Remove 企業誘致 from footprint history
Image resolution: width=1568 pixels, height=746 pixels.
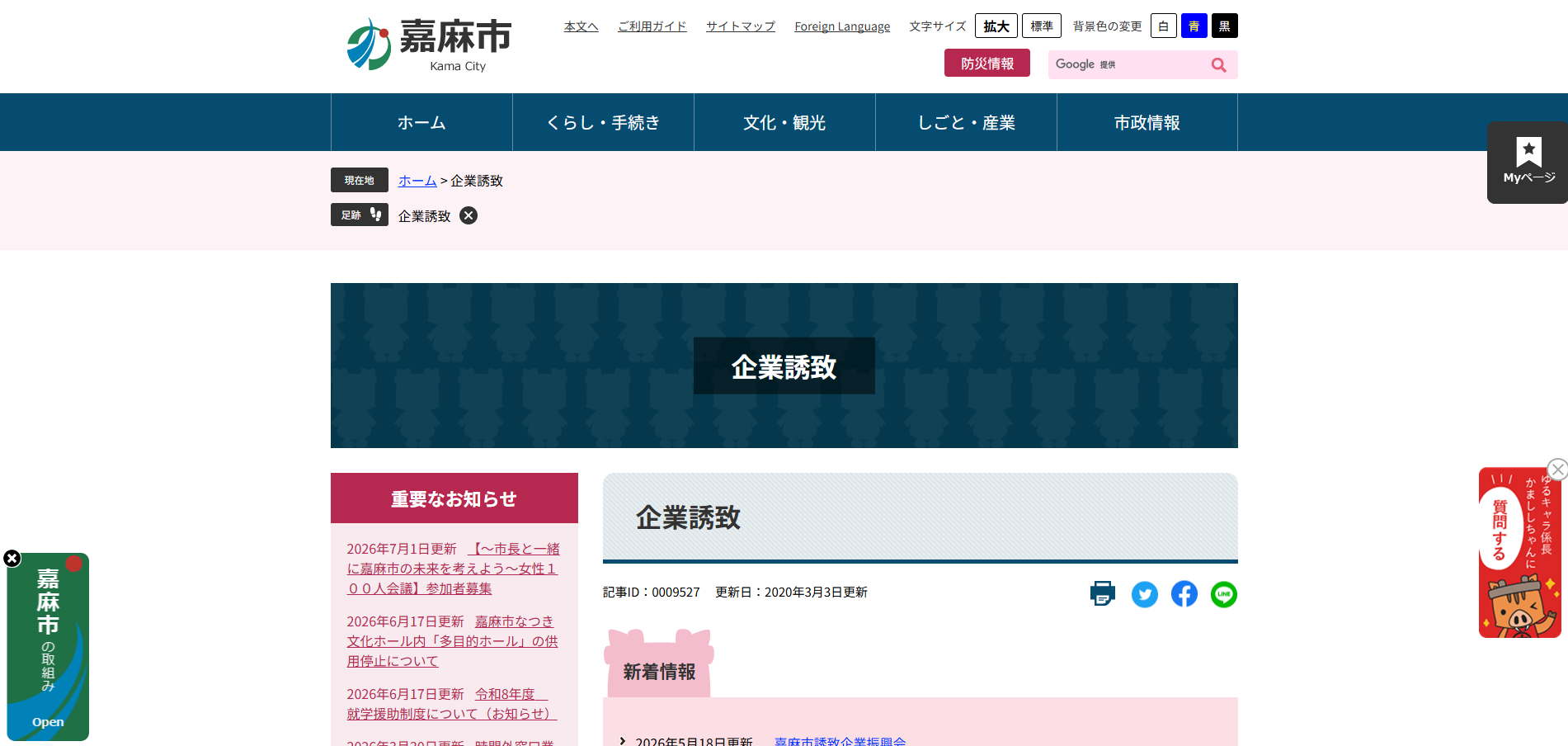coord(469,215)
